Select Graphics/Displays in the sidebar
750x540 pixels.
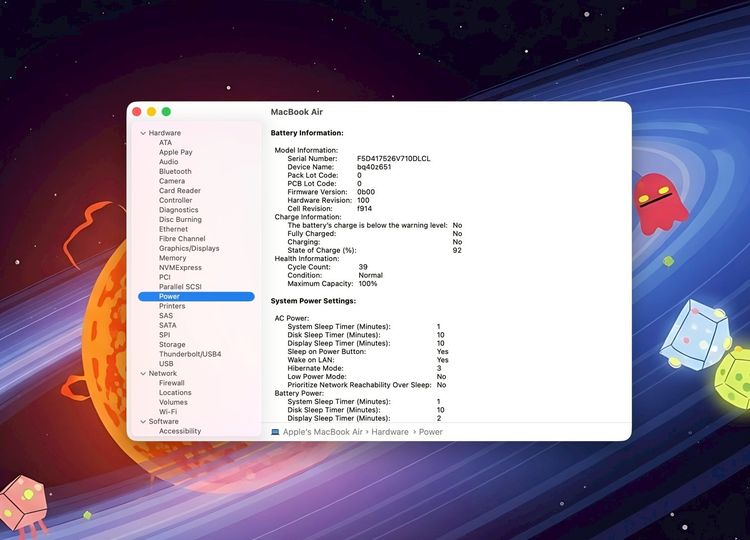pyautogui.click(x=189, y=248)
